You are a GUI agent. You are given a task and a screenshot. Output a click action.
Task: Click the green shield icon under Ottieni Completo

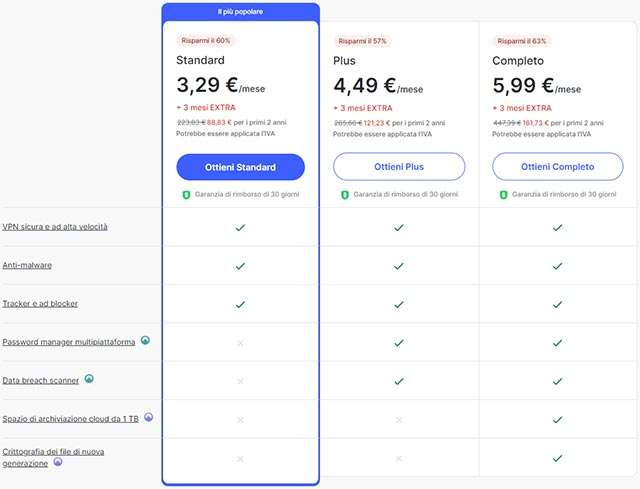504,194
